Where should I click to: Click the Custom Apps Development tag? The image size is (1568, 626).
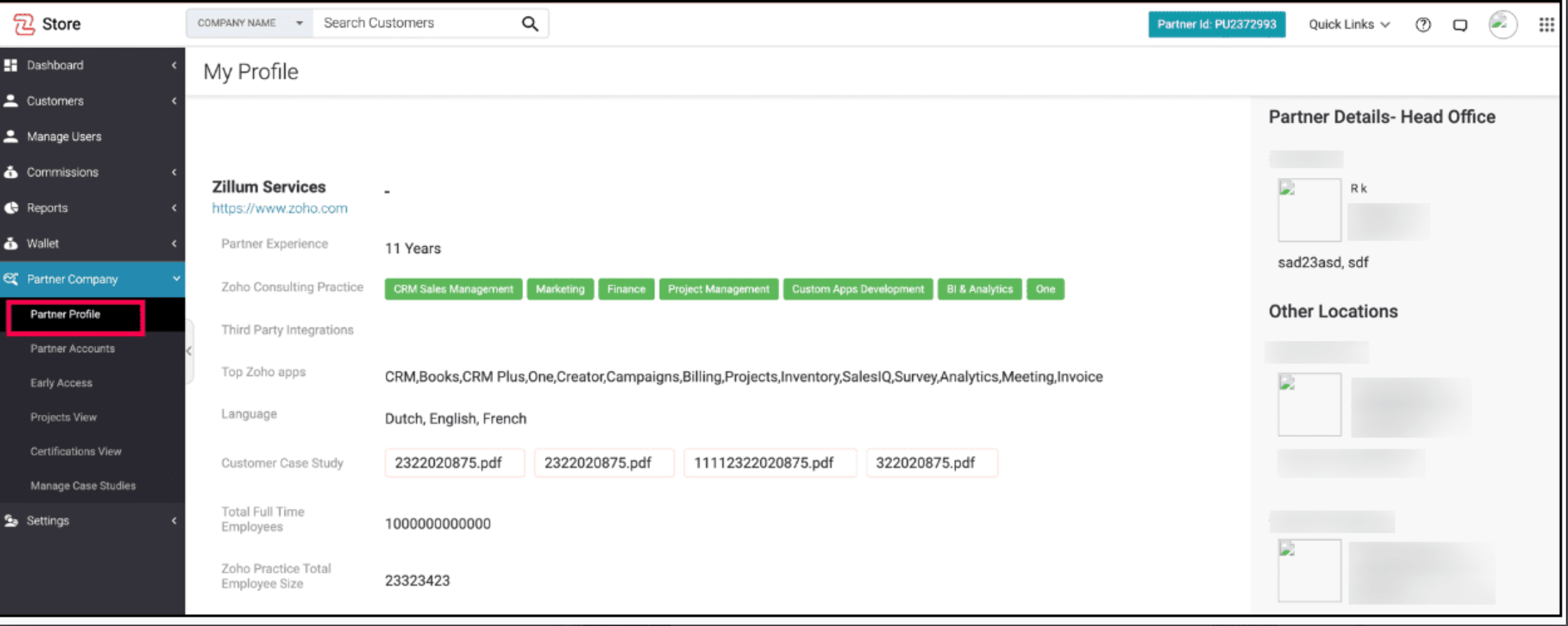pos(858,289)
